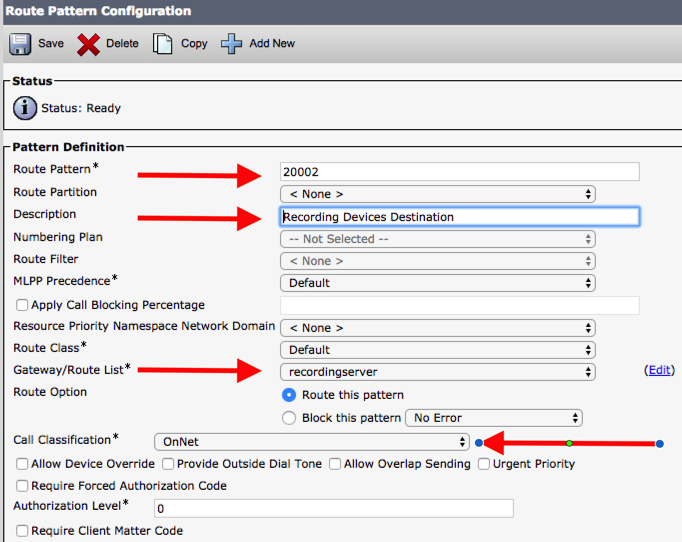Select Block this pattern radio button
Viewport: 682px width, 542px height.
click(x=290, y=418)
